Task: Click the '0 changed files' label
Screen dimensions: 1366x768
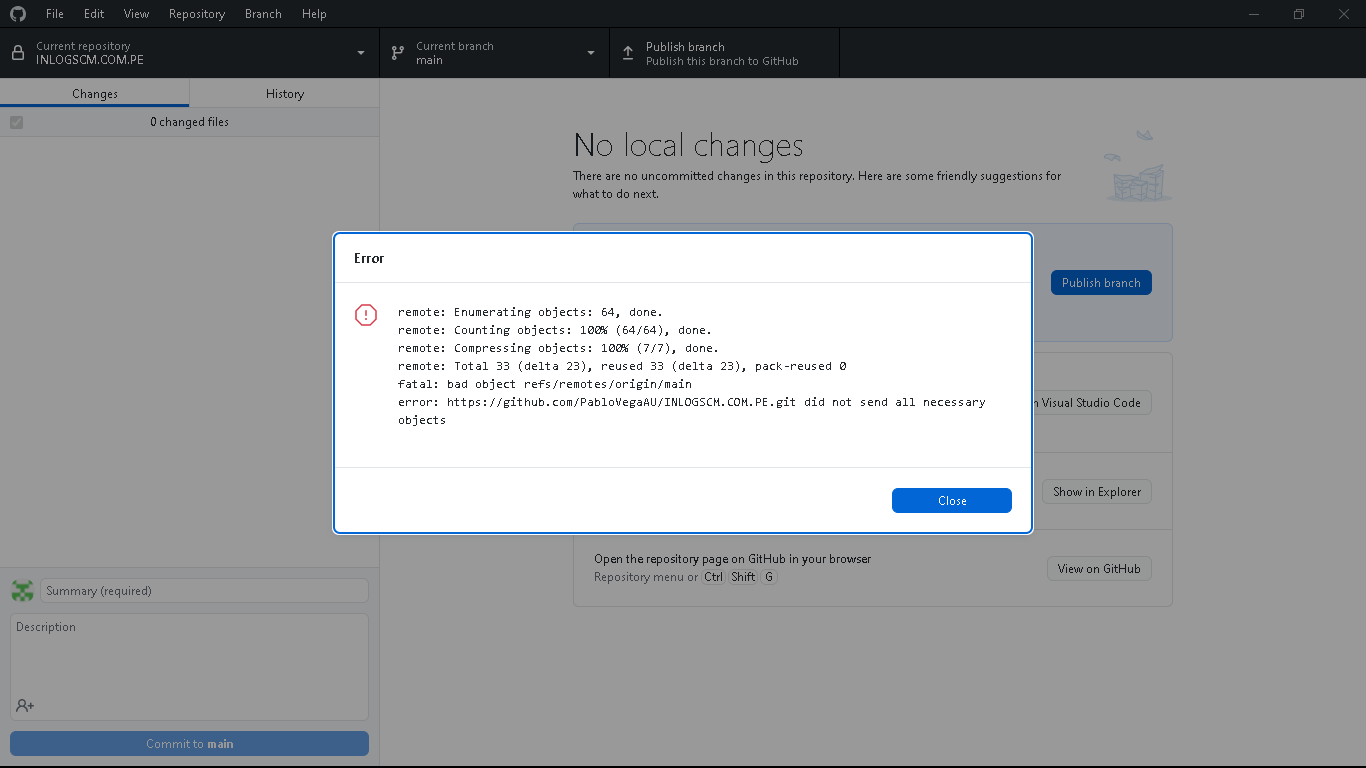Action: click(190, 122)
